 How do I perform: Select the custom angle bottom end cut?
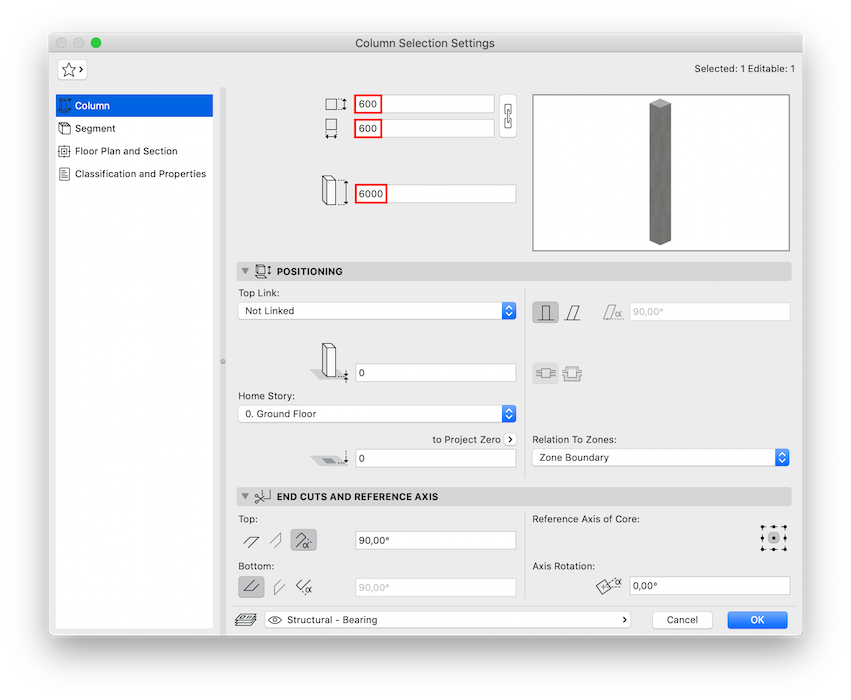(x=304, y=587)
